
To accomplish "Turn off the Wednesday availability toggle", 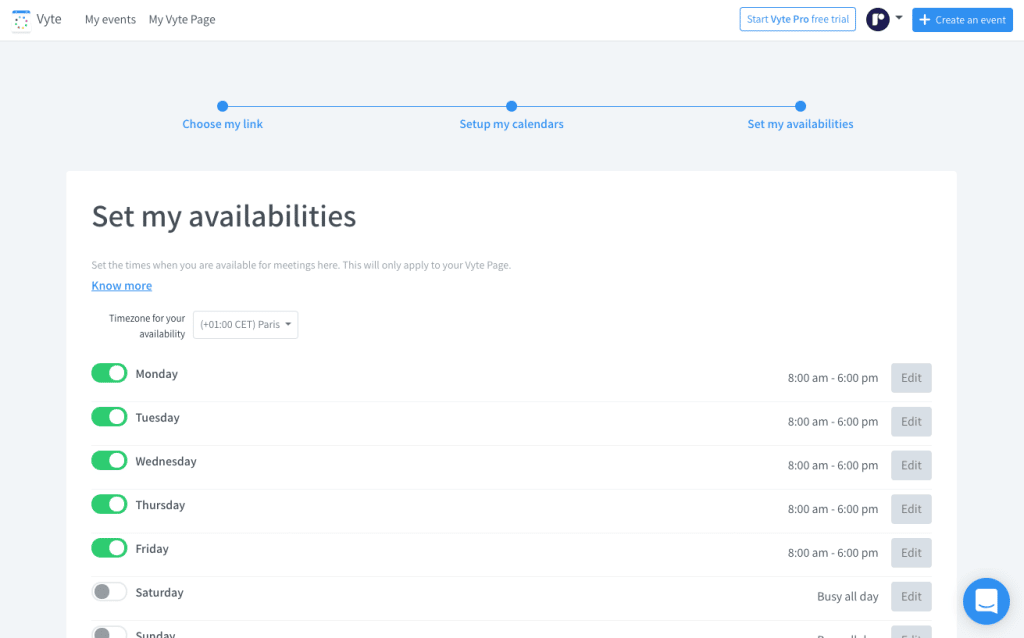I will click(x=109, y=460).
